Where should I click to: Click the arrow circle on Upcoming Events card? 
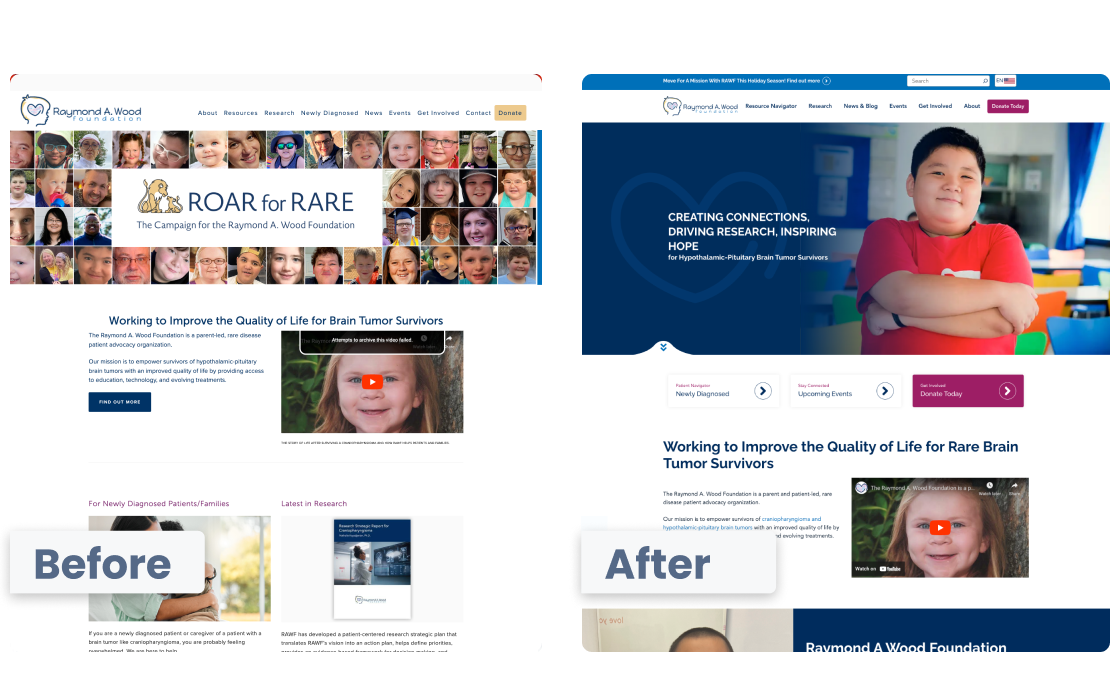point(885,391)
